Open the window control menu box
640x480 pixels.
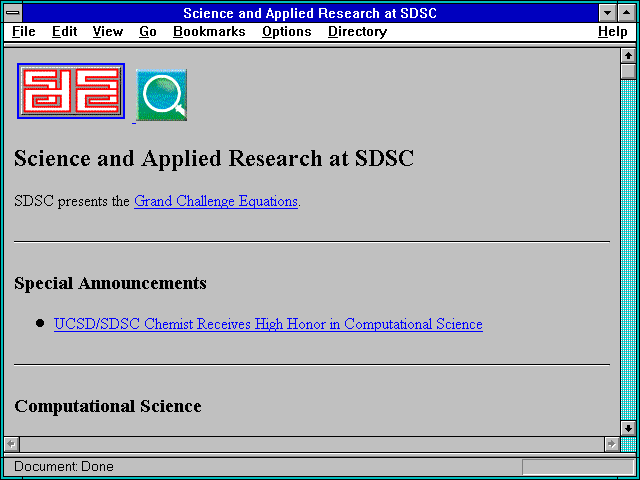point(13,13)
